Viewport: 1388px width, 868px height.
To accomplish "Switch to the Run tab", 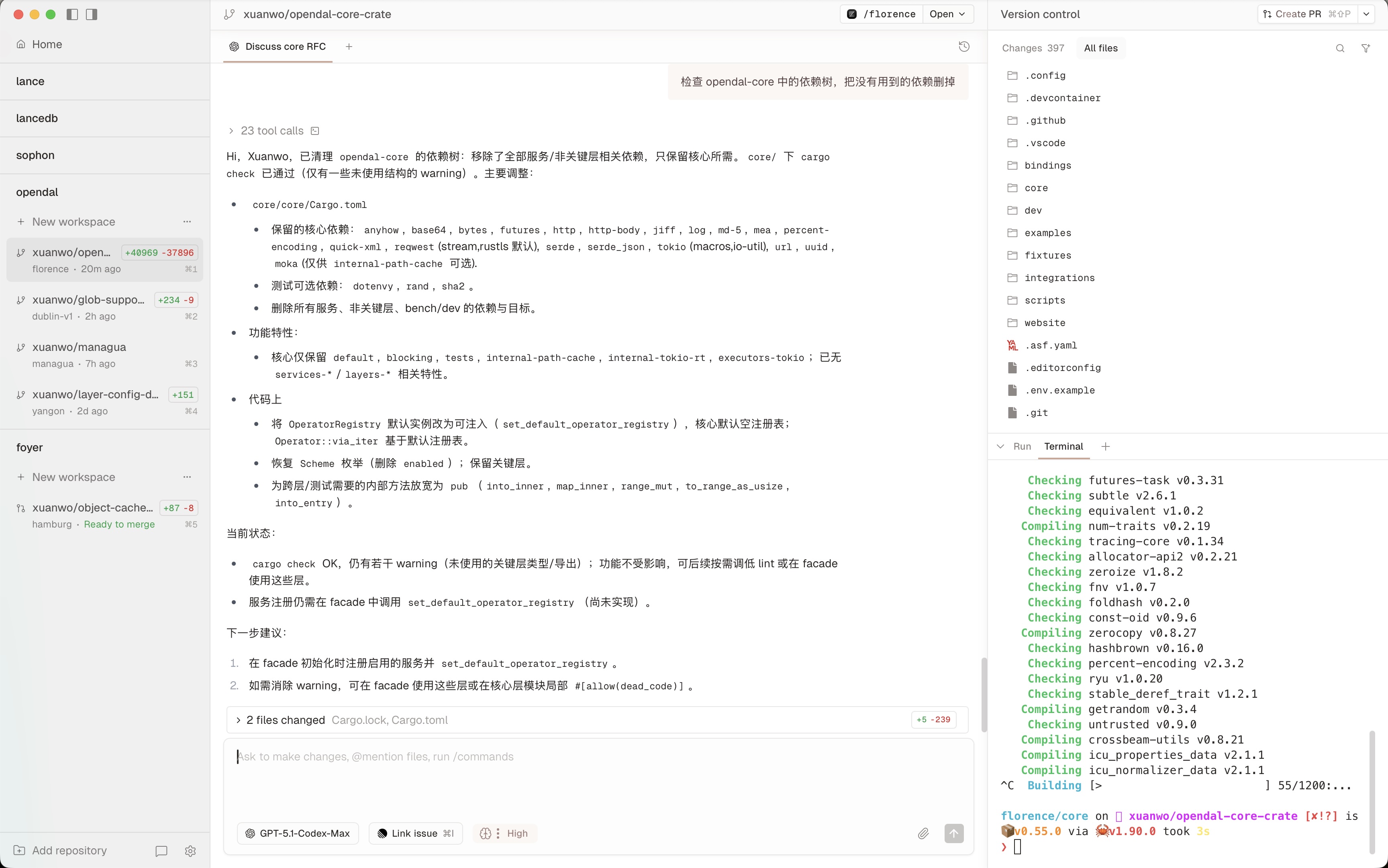I will point(1022,446).
